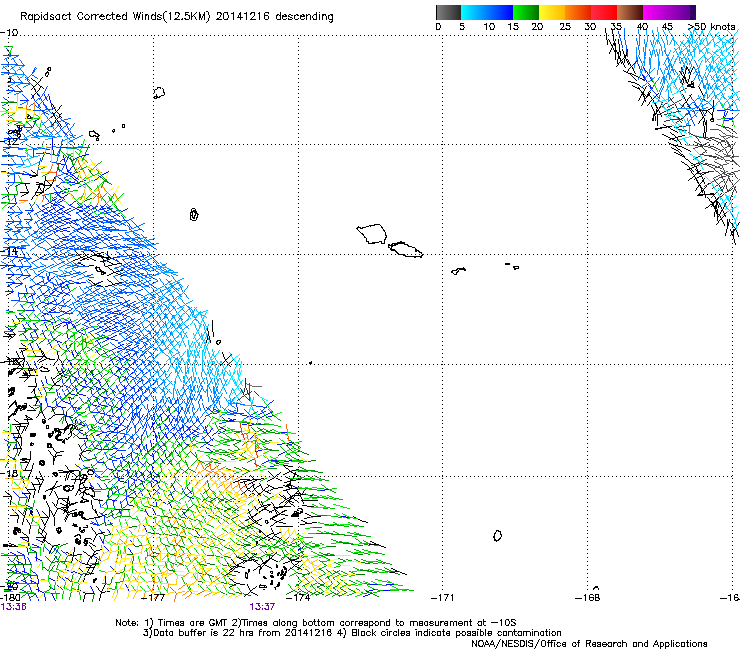Click the "-18" latitude label

(x=9, y=473)
